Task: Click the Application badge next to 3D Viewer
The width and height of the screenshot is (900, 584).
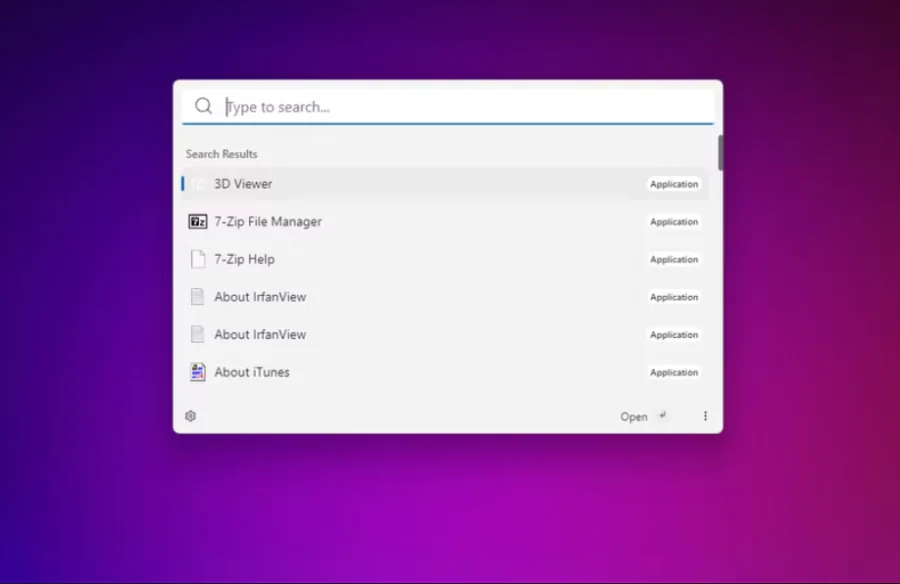Action: pyautogui.click(x=674, y=184)
